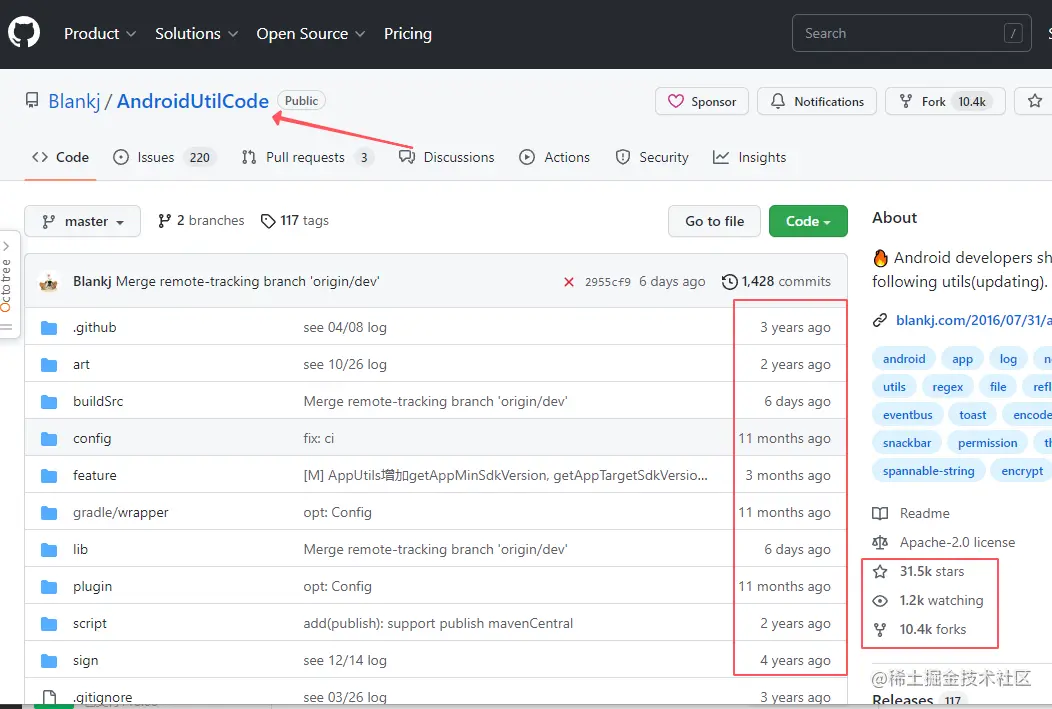Switch to the Actions tab
1052x709 pixels.
click(x=554, y=157)
